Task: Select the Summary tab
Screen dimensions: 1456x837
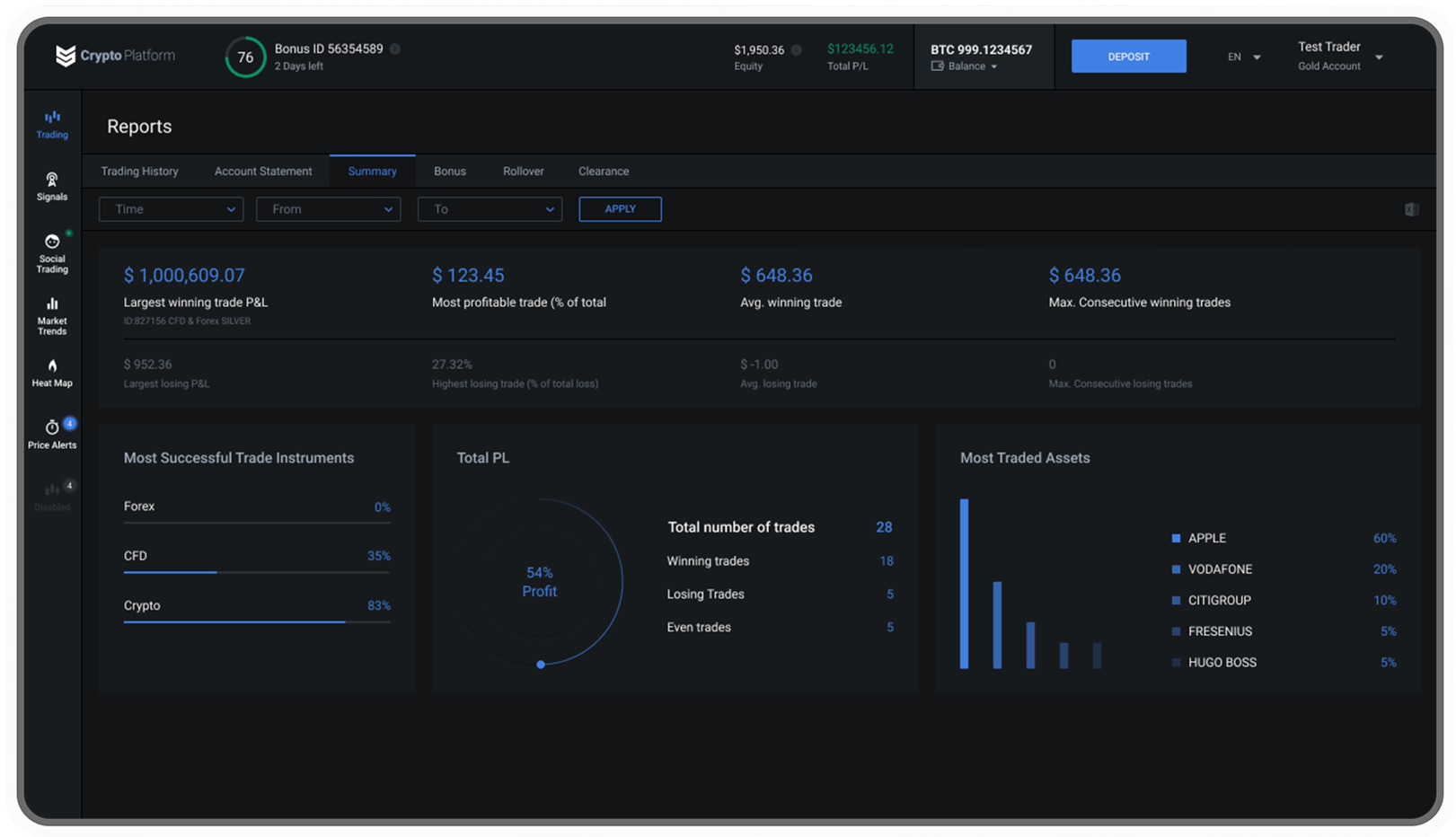Action: tap(372, 172)
